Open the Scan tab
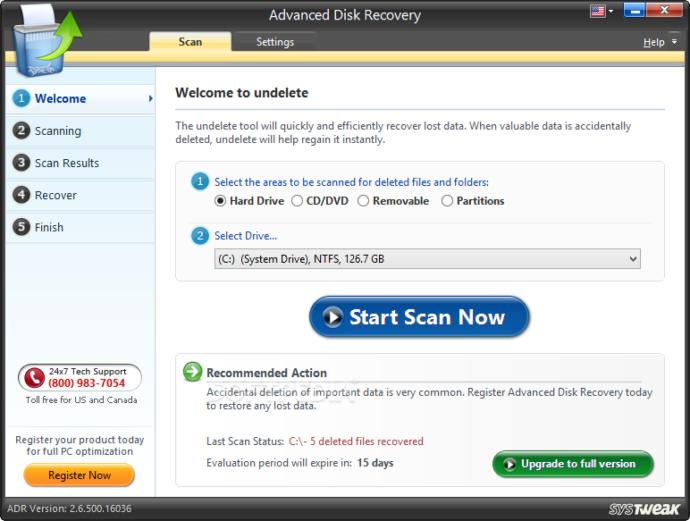Viewport: 690px width, 521px height. (190, 42)
